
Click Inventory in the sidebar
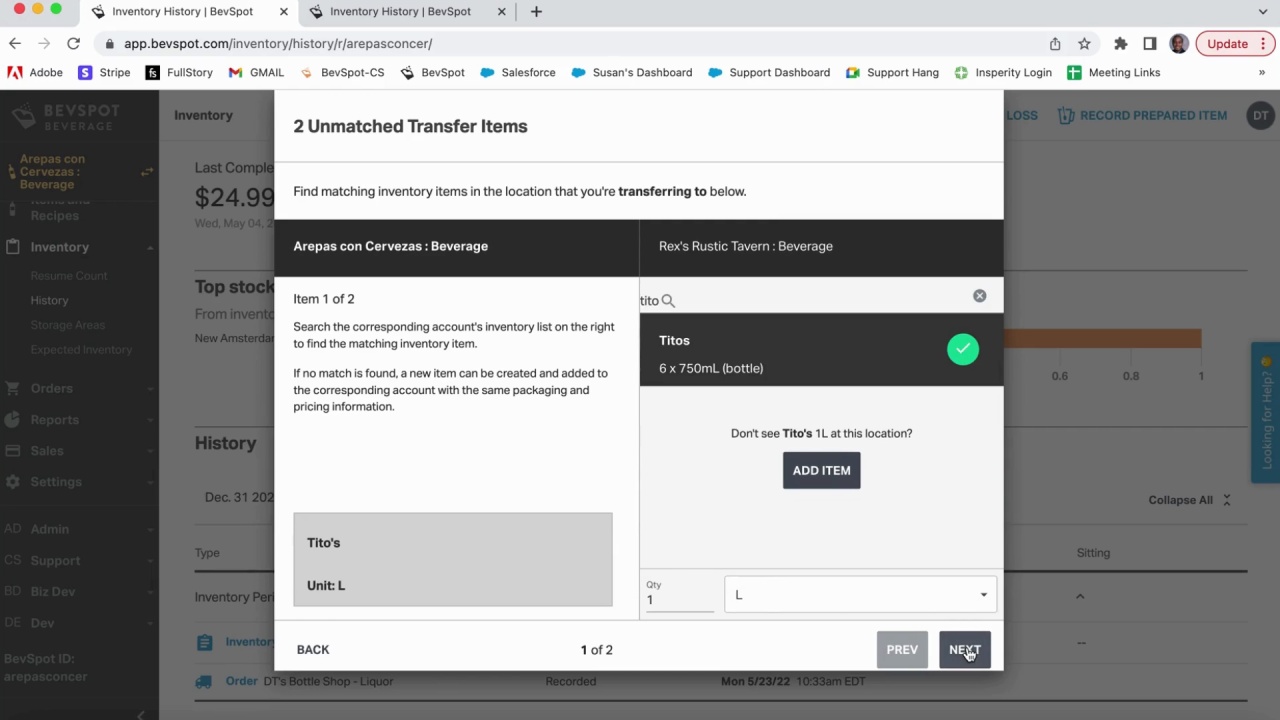(59, 247)
